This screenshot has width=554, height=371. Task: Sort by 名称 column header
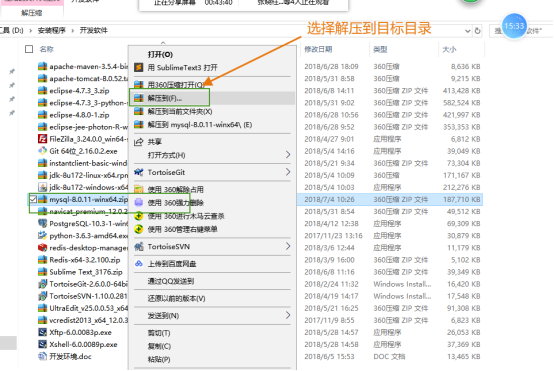tap(46, 49)
